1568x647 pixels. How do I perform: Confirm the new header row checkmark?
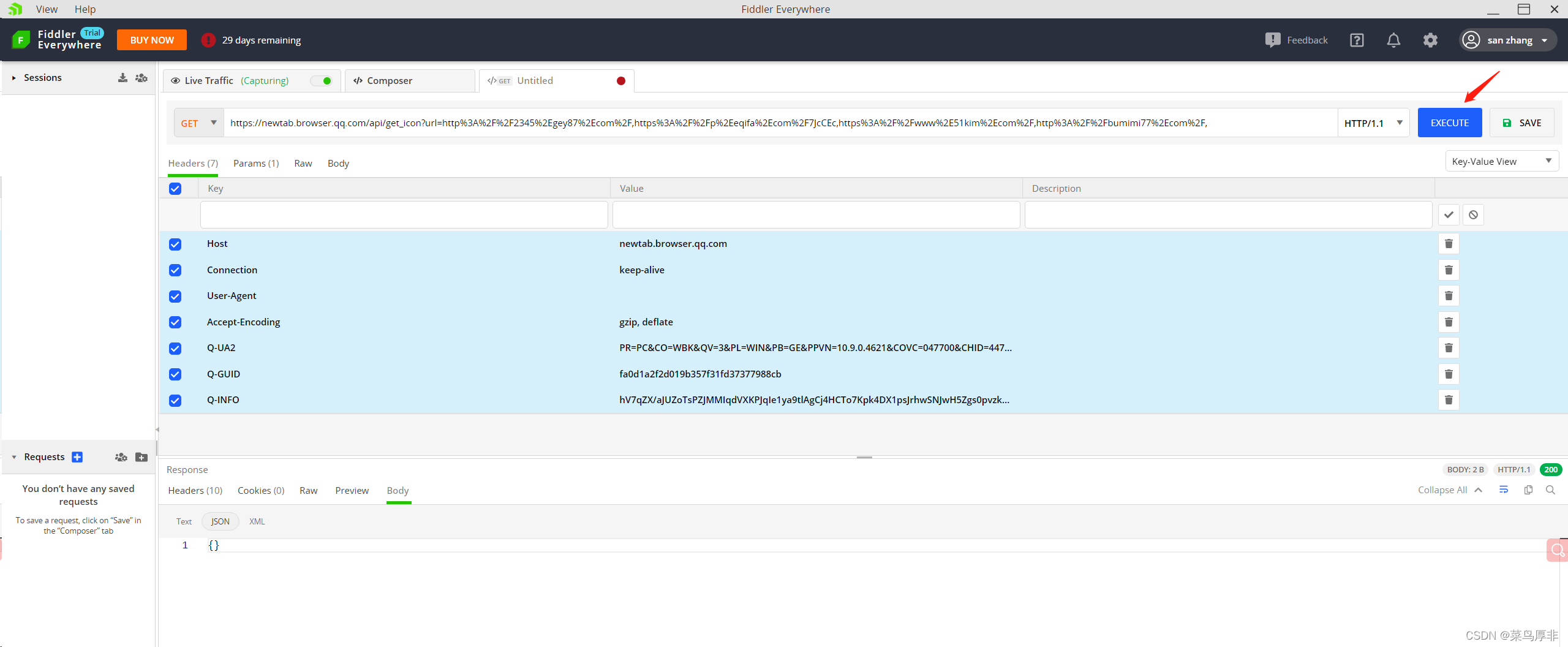click(1449, 215)
